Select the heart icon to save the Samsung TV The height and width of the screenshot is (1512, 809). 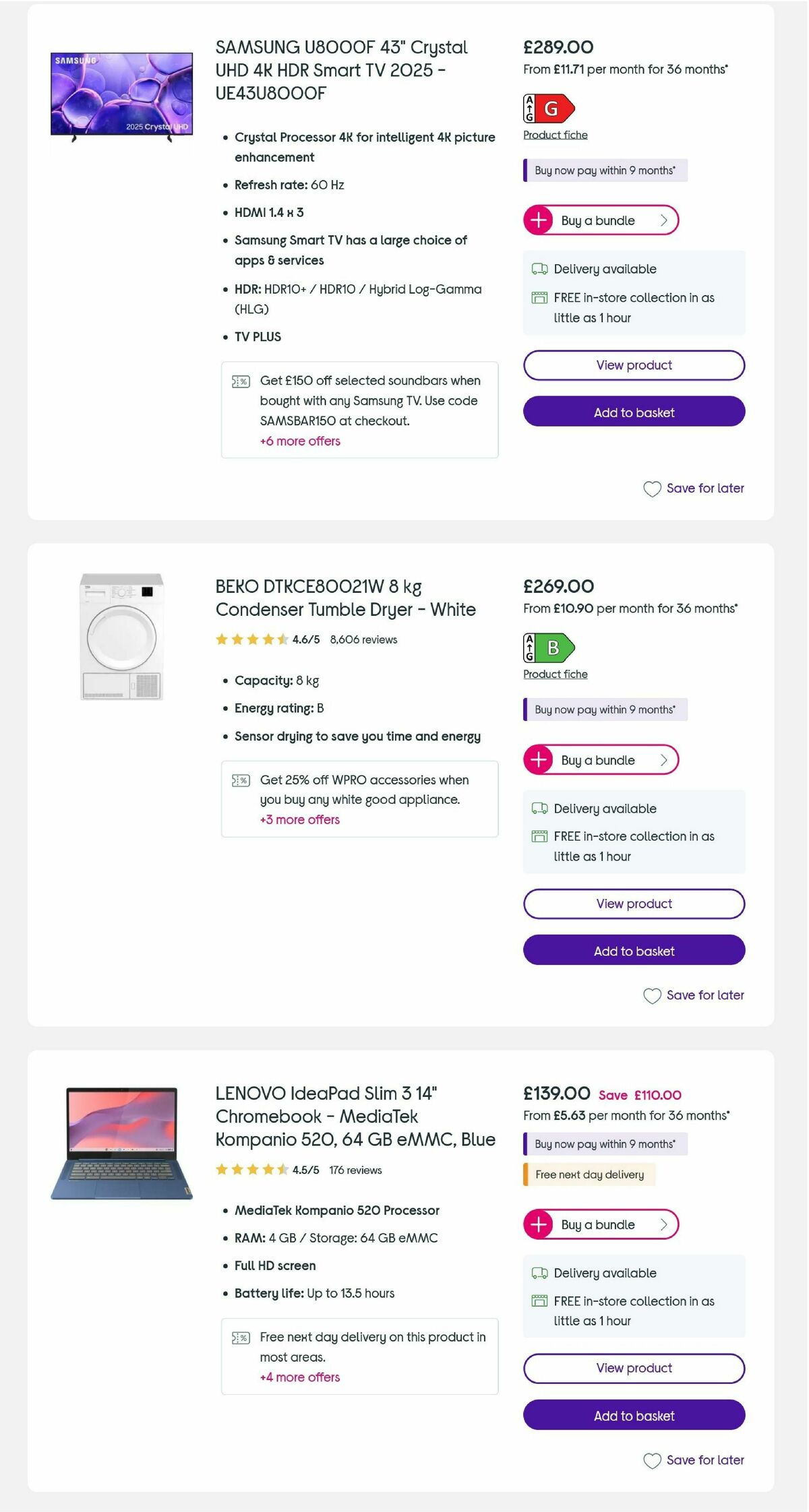pos(651,489)
